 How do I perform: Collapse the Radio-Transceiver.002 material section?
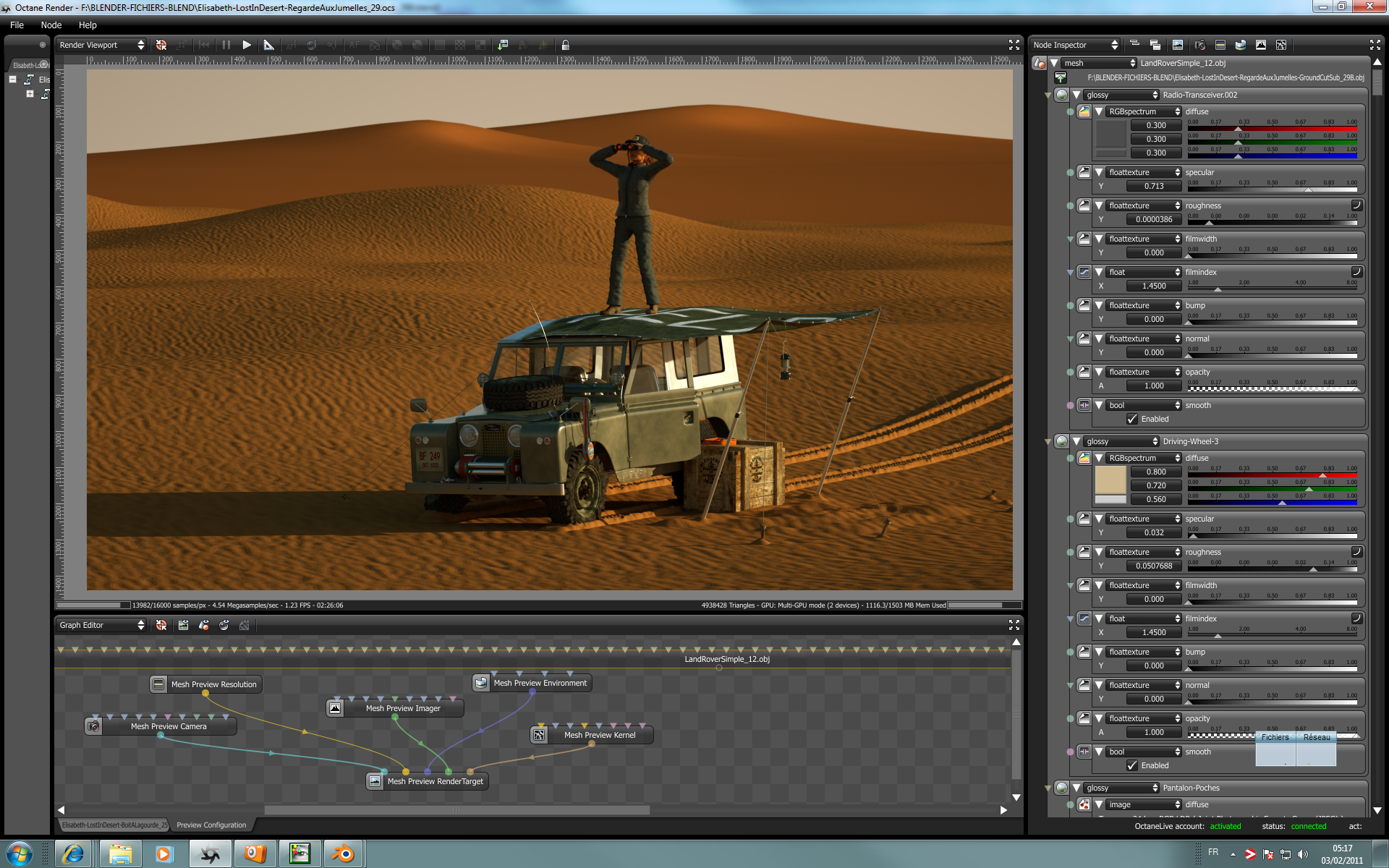coord(1076,95)
